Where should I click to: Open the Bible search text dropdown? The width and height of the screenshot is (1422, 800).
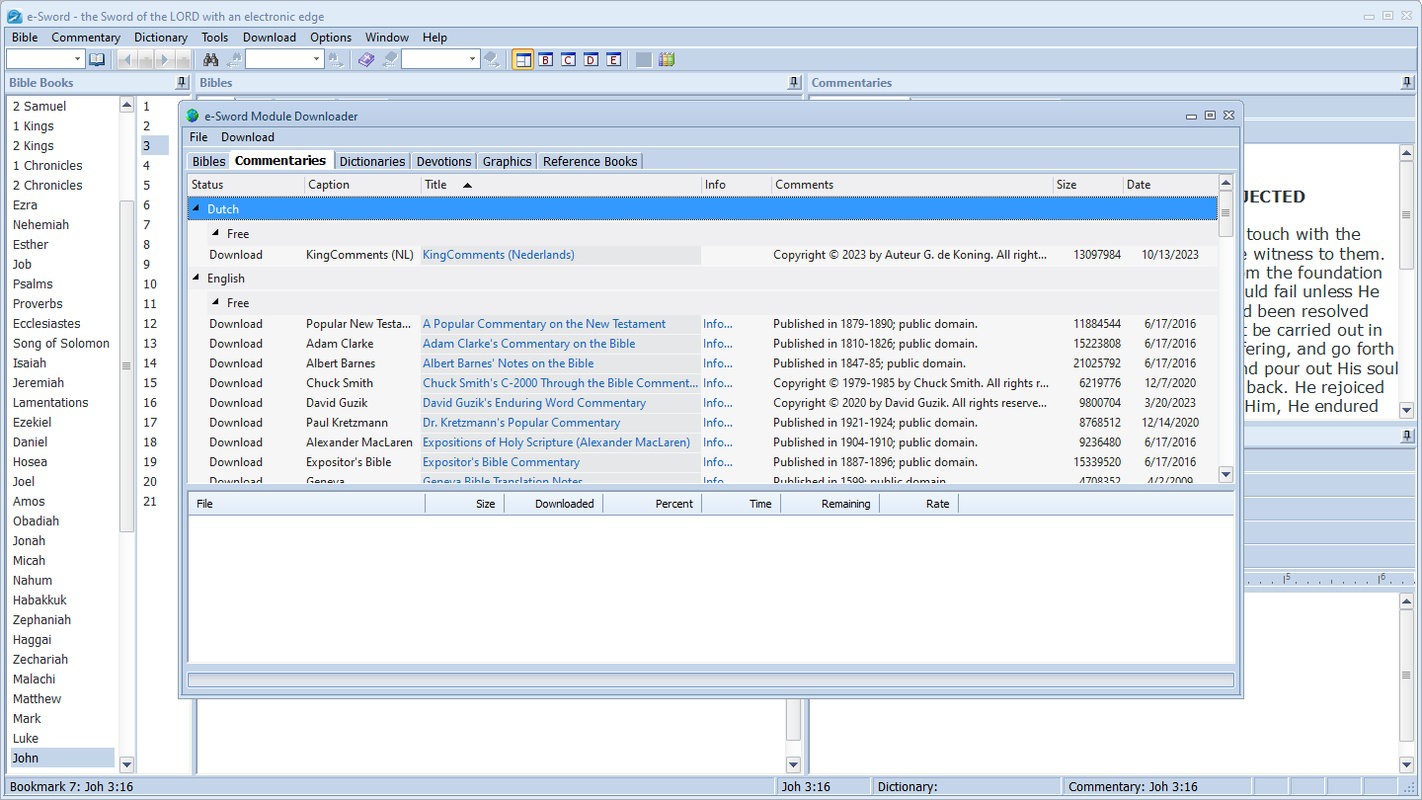(x=317, y=60)
